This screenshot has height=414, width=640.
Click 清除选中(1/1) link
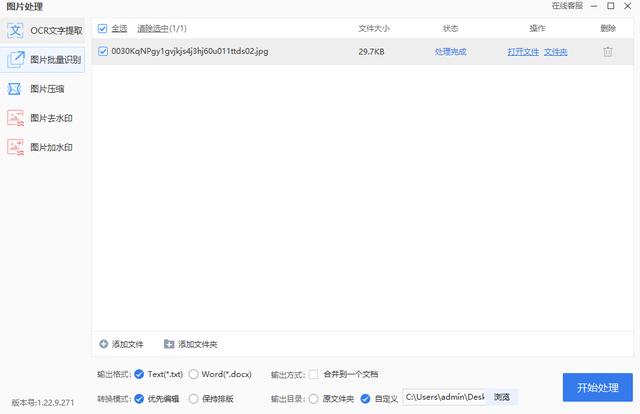(162, 29)
